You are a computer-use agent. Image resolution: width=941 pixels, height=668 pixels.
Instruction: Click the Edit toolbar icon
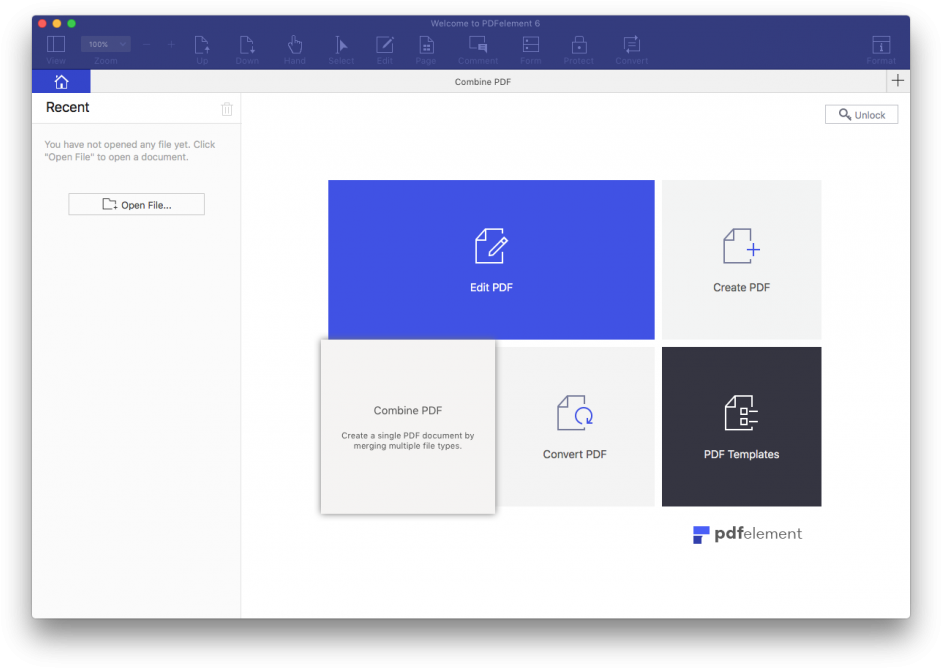[384, 46]
